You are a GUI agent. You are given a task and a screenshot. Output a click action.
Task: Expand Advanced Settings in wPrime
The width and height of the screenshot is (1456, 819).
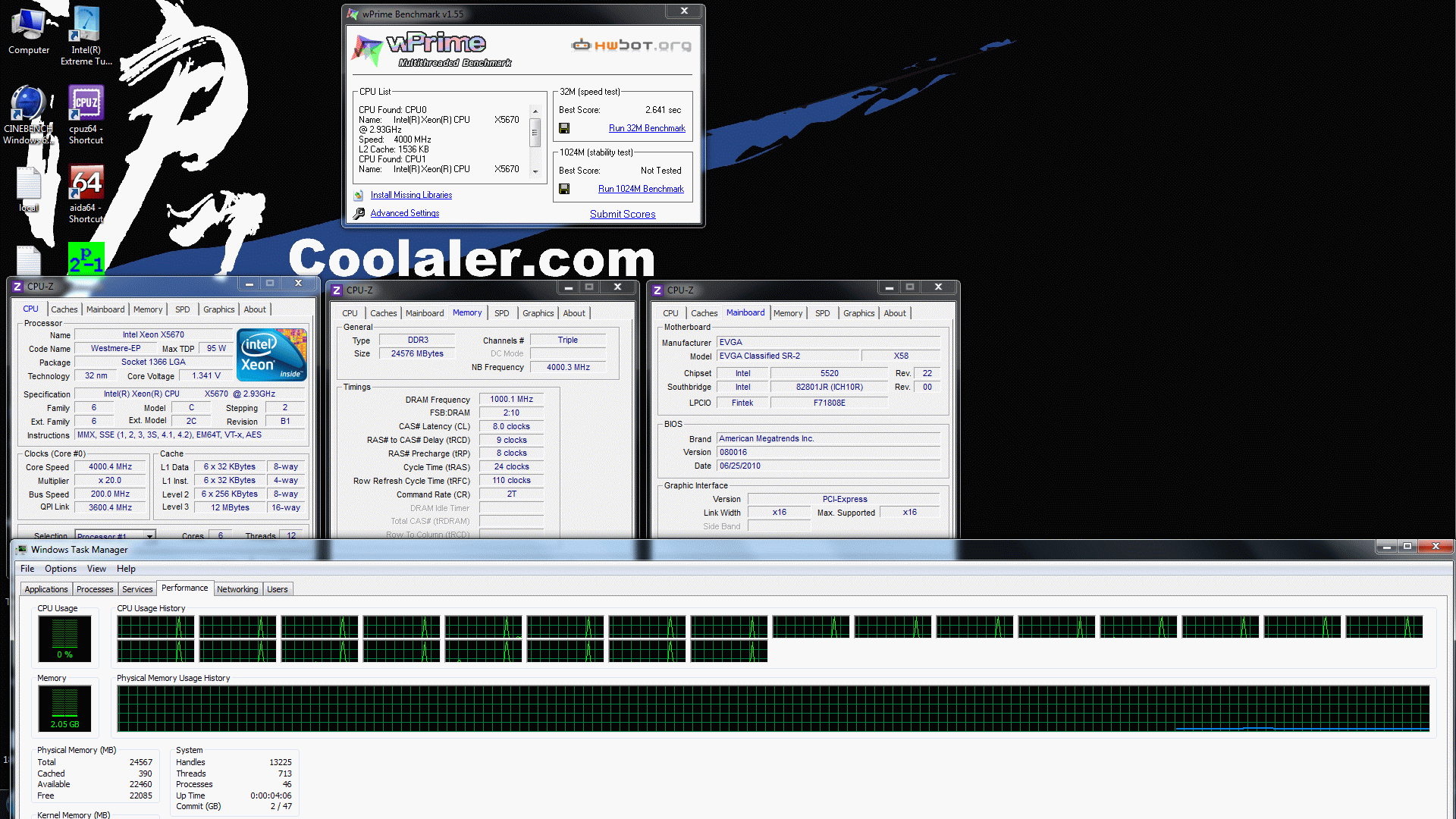tap(404, 213)
